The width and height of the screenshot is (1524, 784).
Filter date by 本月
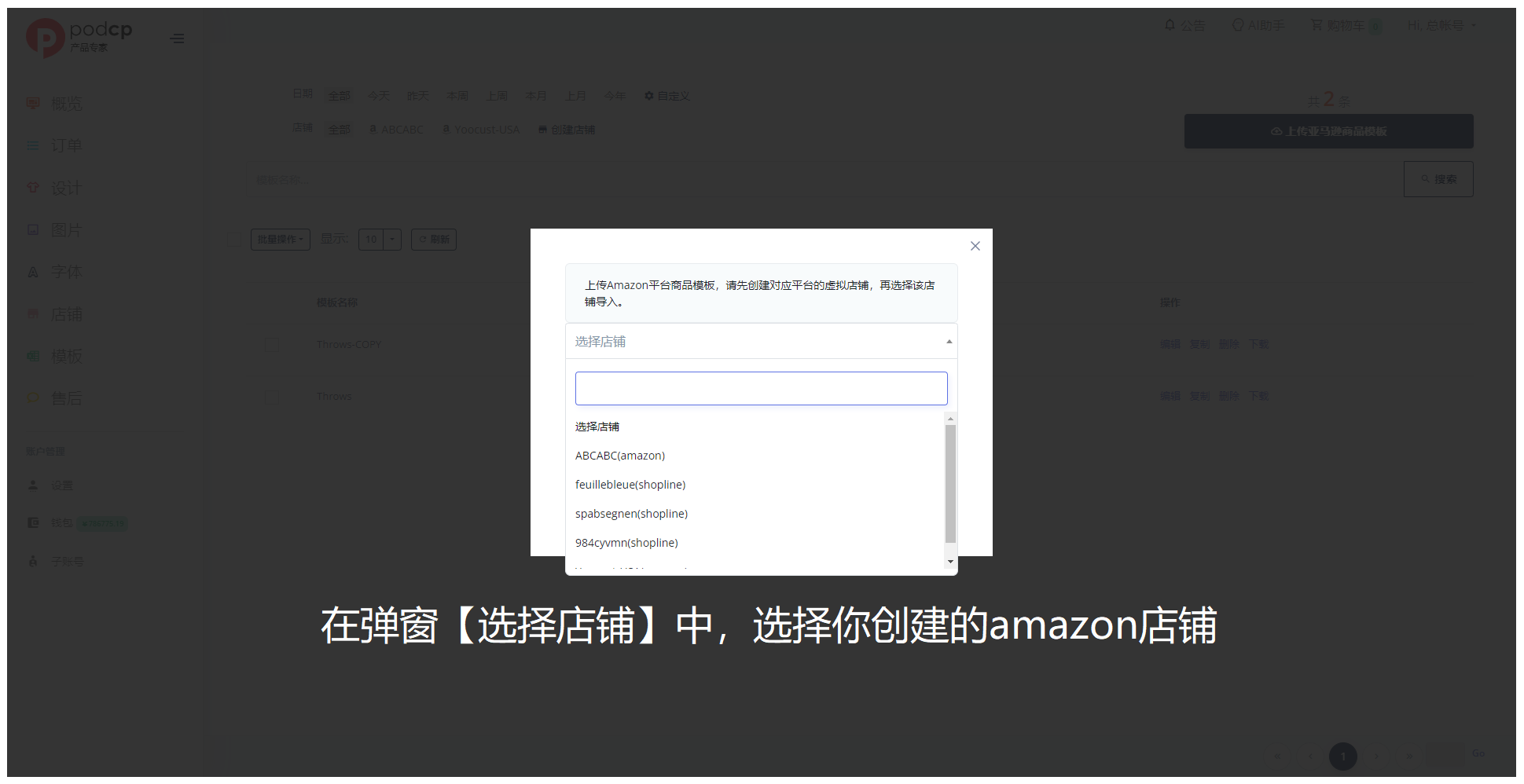pos(536,96)
